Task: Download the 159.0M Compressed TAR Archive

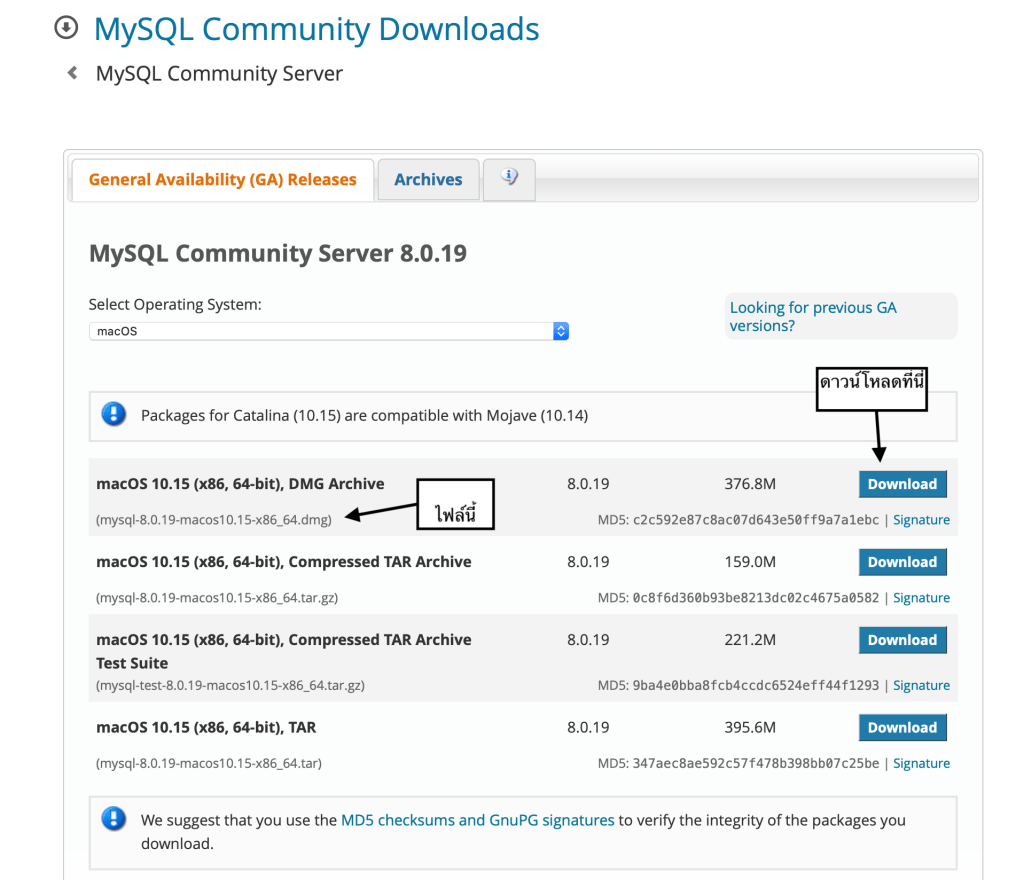Action: point(902,562)
